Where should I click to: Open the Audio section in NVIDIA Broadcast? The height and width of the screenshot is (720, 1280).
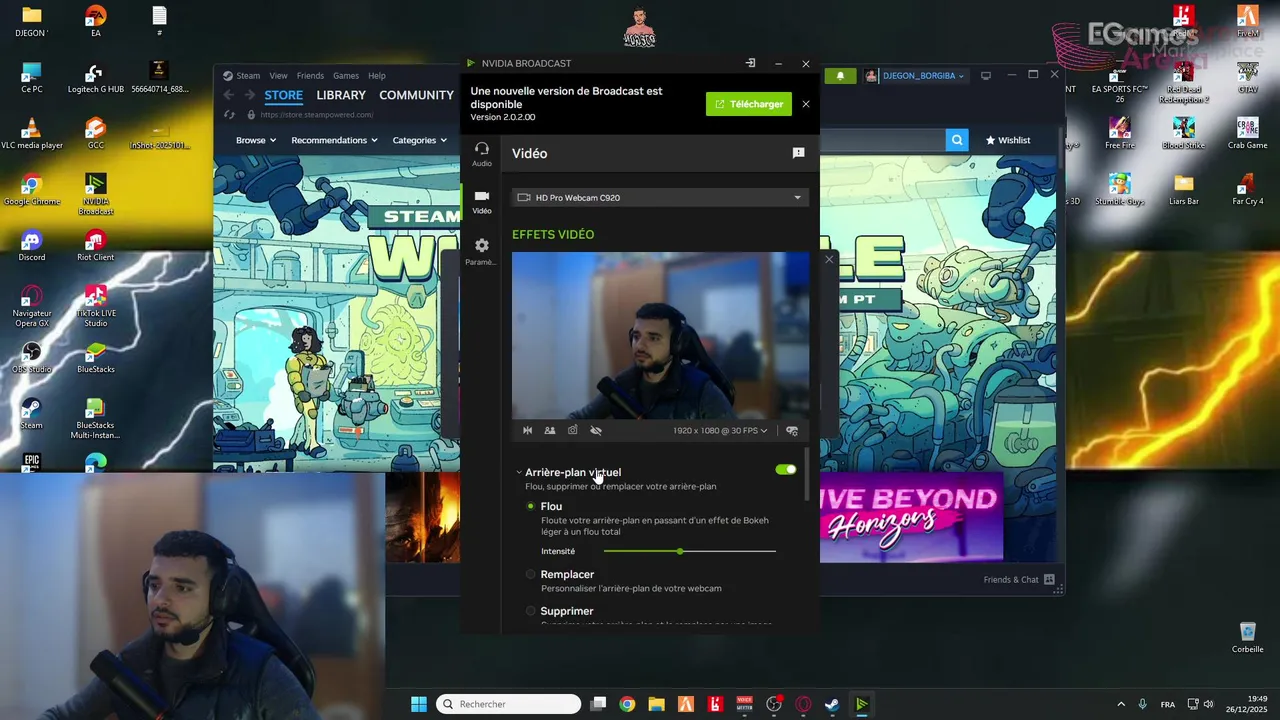click(482, 153)
